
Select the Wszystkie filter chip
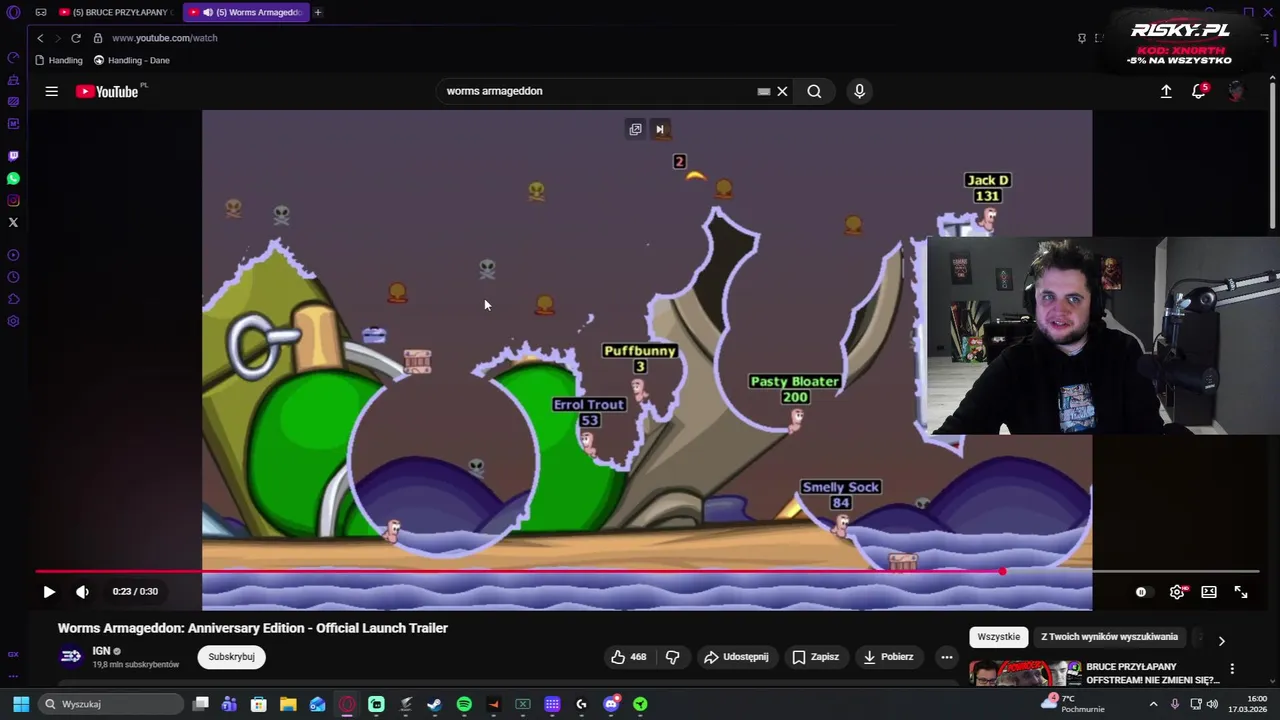point(998,637)
